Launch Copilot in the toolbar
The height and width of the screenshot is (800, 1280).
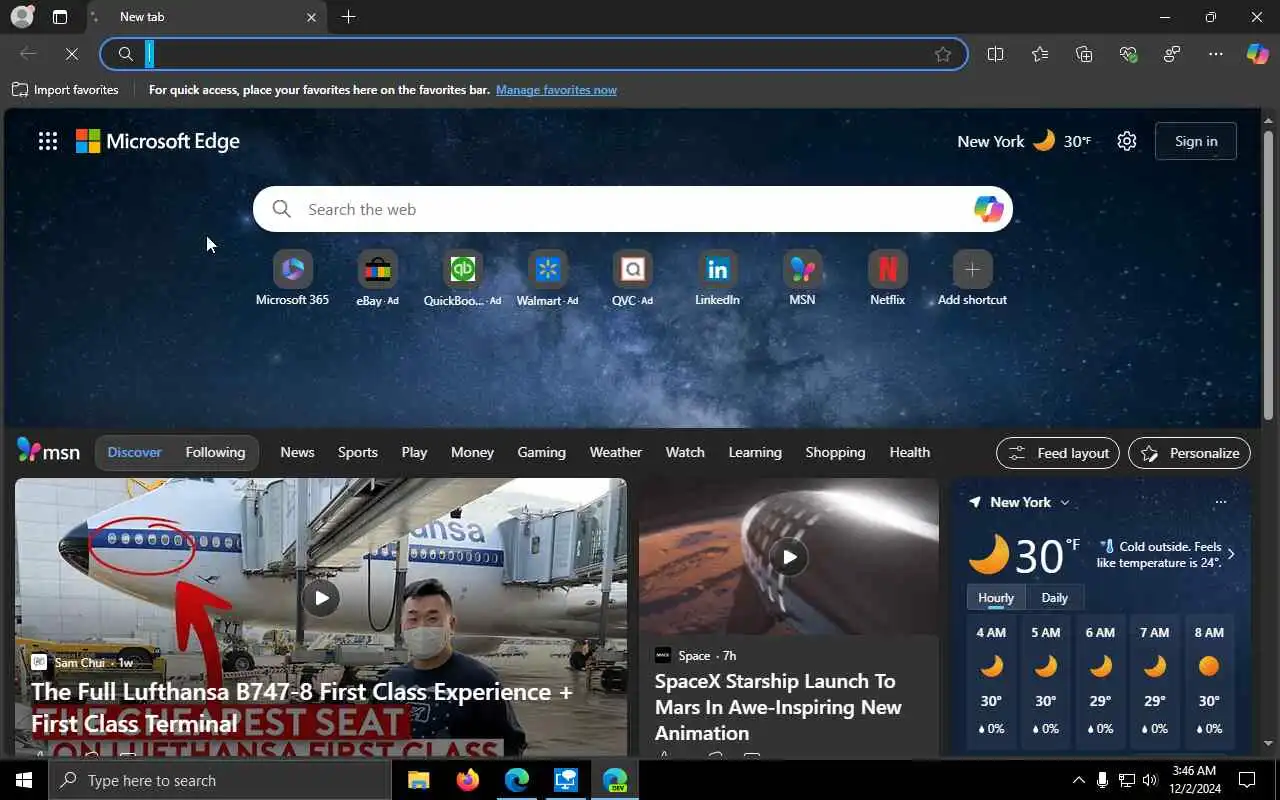(x=1258, y=54)
